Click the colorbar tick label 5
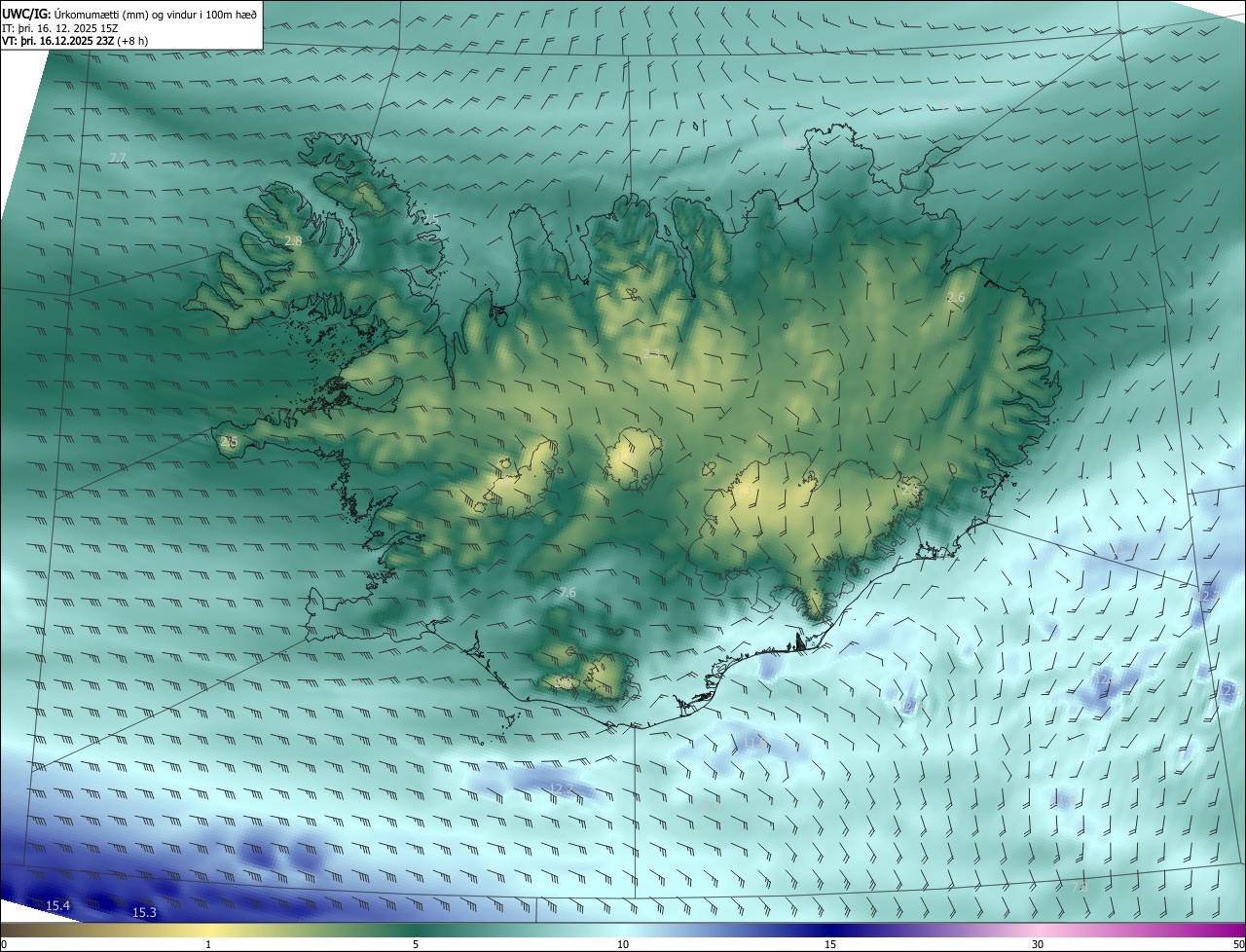This screenshot has height=952, width=1246. 416,944
